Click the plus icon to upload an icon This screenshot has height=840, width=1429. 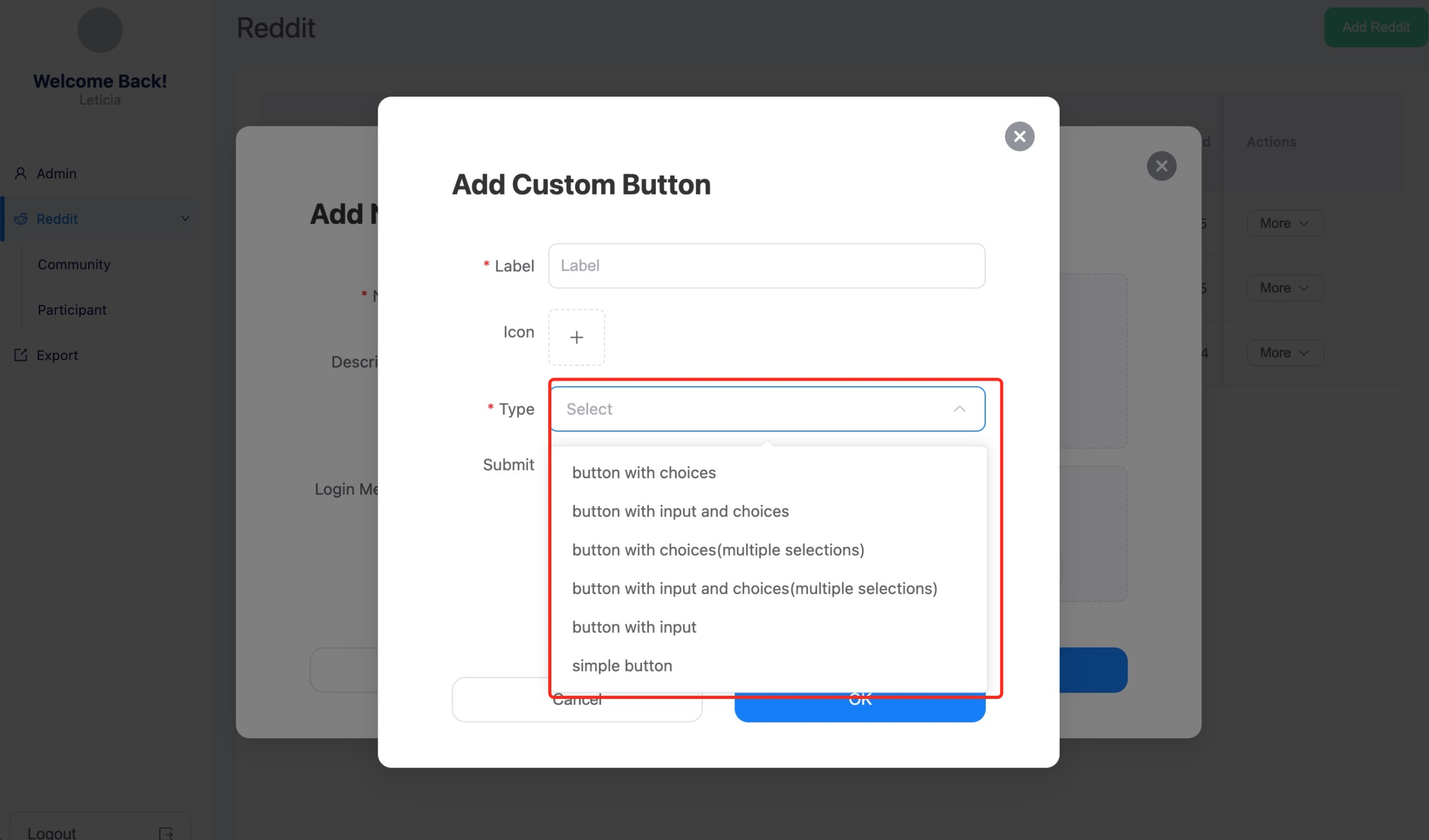click(576, 337)
